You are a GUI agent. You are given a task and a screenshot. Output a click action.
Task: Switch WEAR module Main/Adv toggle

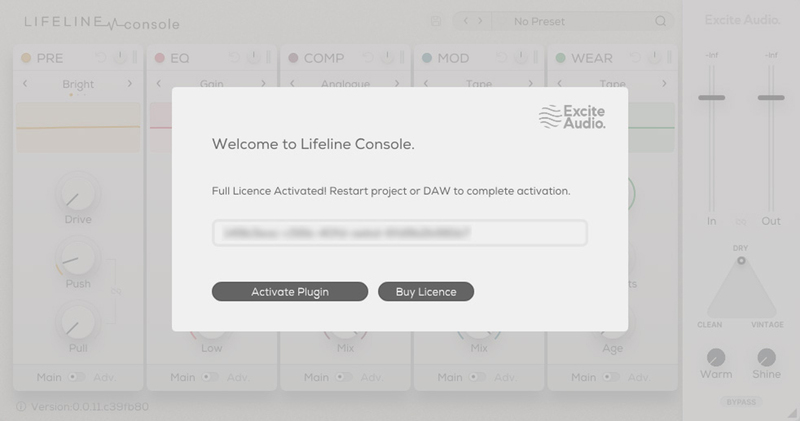(x=611, y=377)
